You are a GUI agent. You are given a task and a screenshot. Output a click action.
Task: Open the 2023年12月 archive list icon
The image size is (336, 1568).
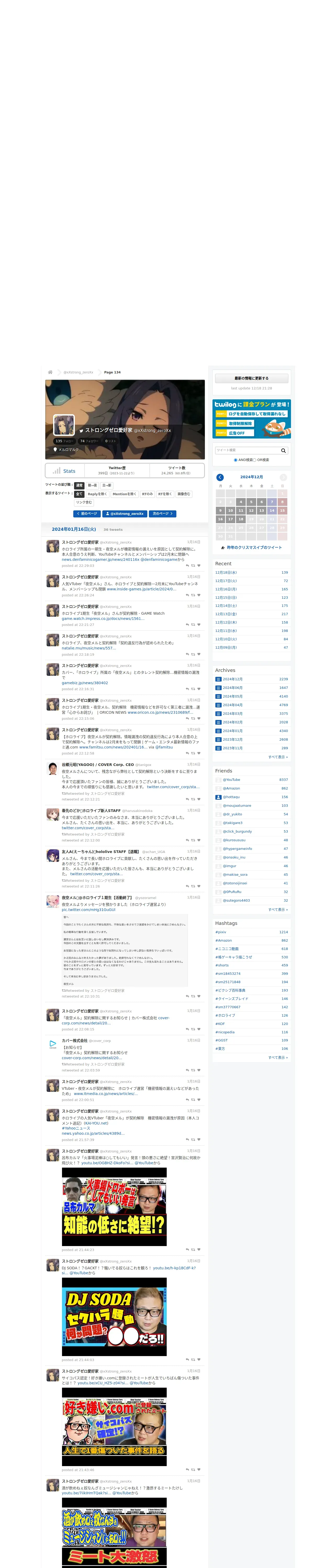218,740
